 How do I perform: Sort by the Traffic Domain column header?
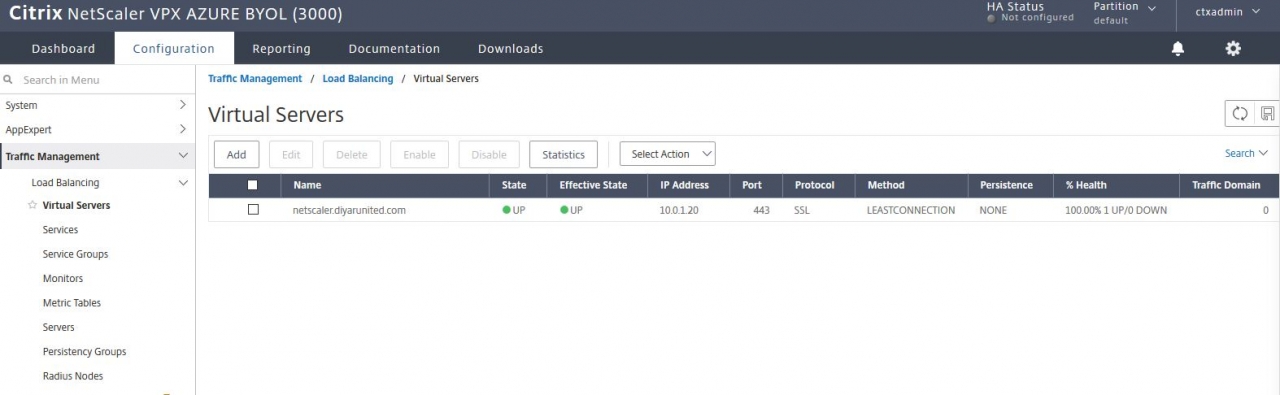pos(1226,185)
